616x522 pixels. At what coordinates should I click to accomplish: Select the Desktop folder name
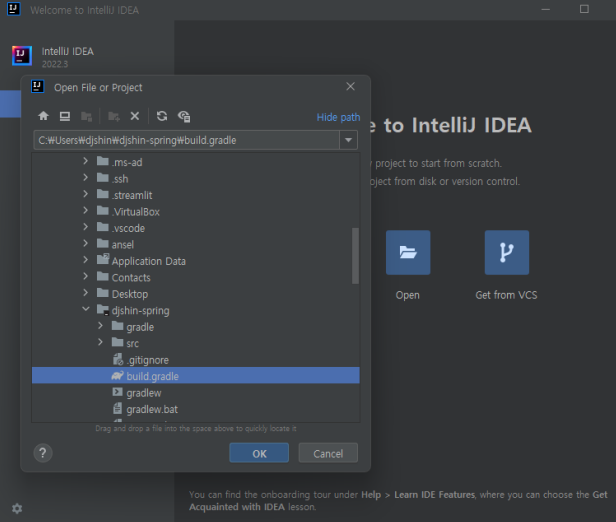(130, 294)
